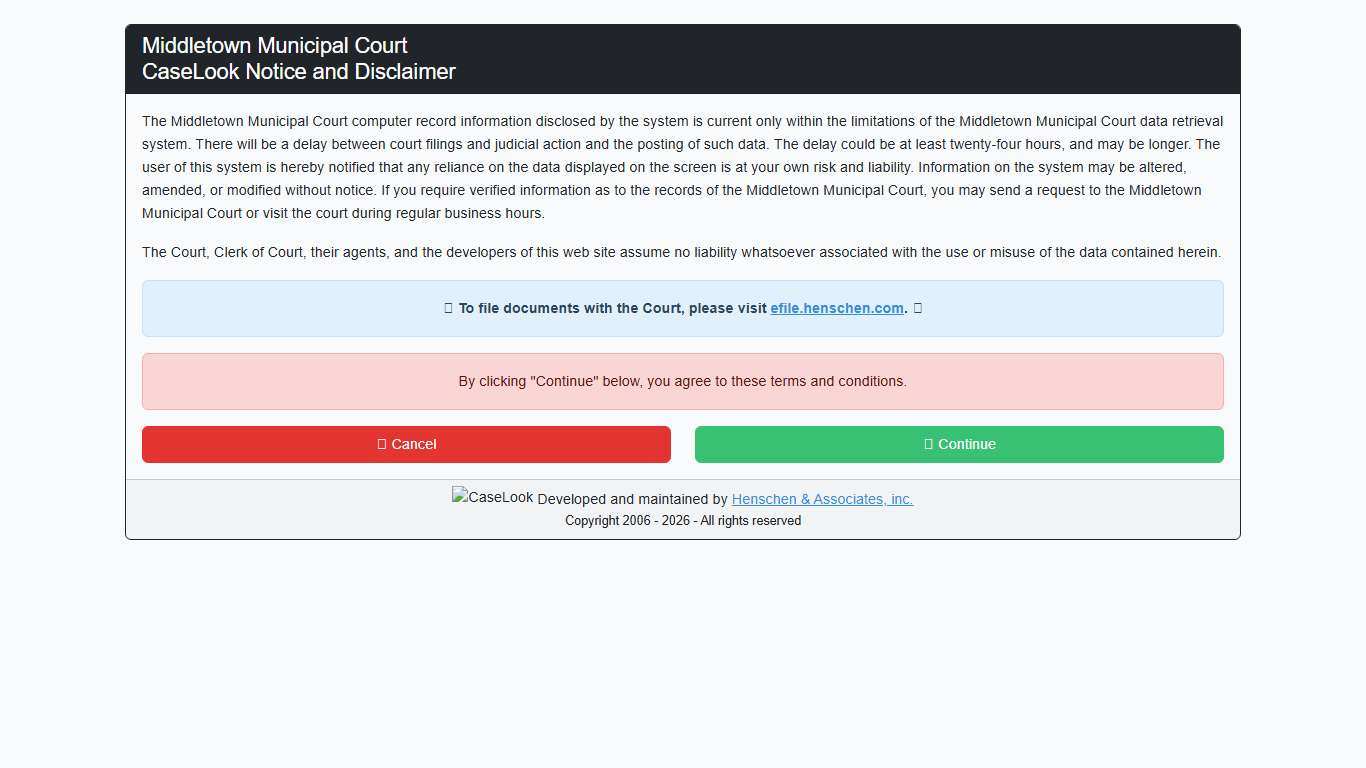1366x768 pixels.
Task: Click the paragraph about assuming no liability
Action: click(681, 252)
